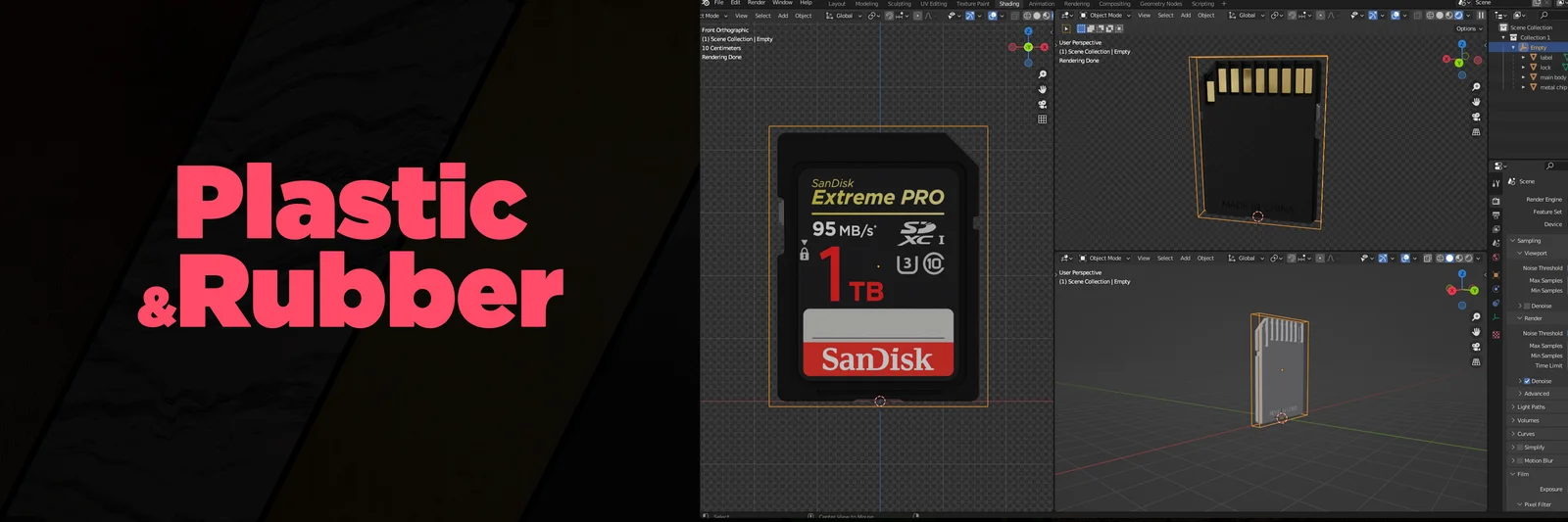Image resolution: width=1568 pixels, height=522 pixels.
Task: Select the tweak tool icon in top-right viewport
Action: coord(1066,28)
